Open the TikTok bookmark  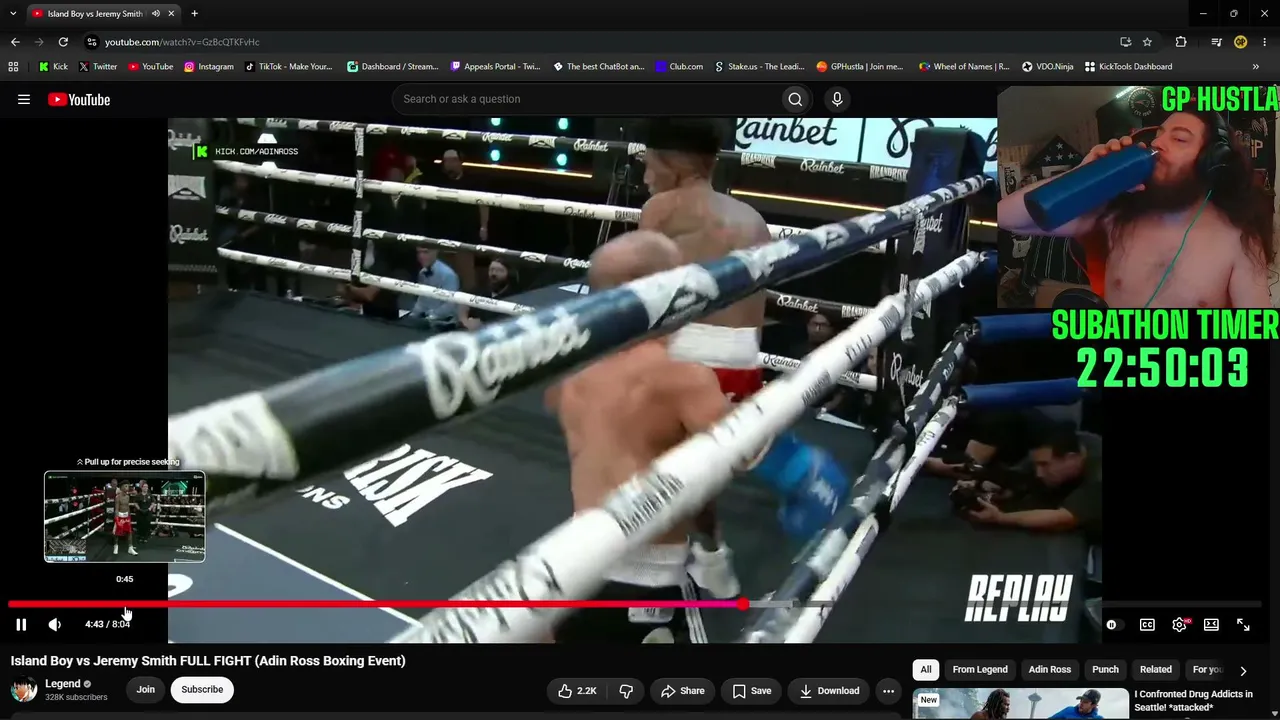click(x=288, y=67)
